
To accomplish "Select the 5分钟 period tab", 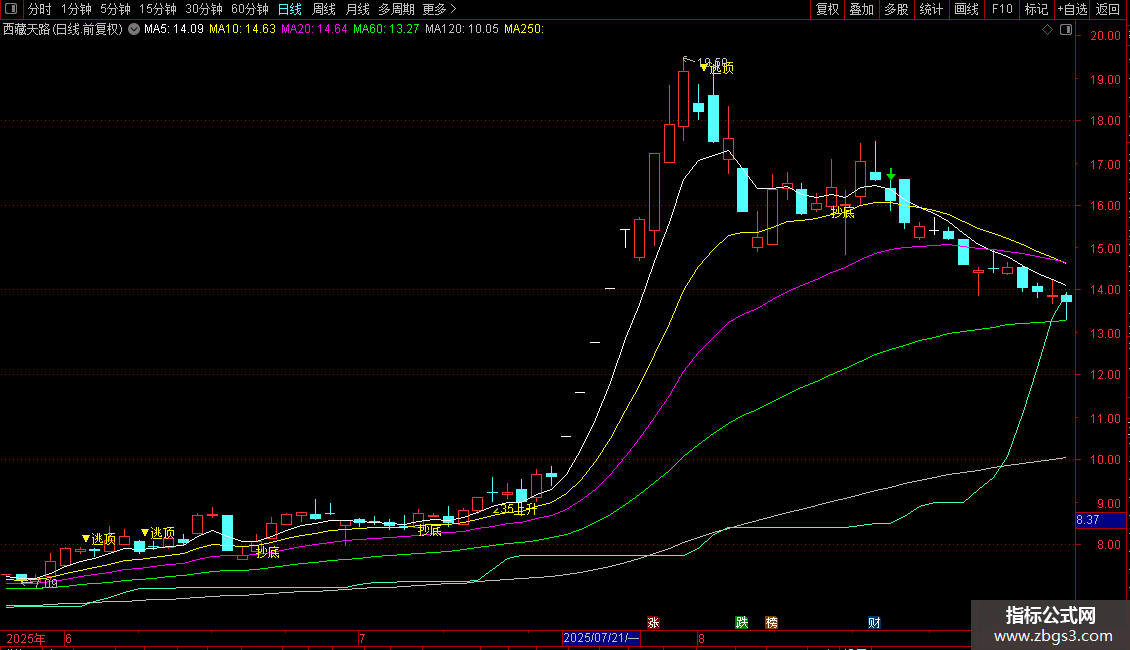I will [x=115, y=9].
